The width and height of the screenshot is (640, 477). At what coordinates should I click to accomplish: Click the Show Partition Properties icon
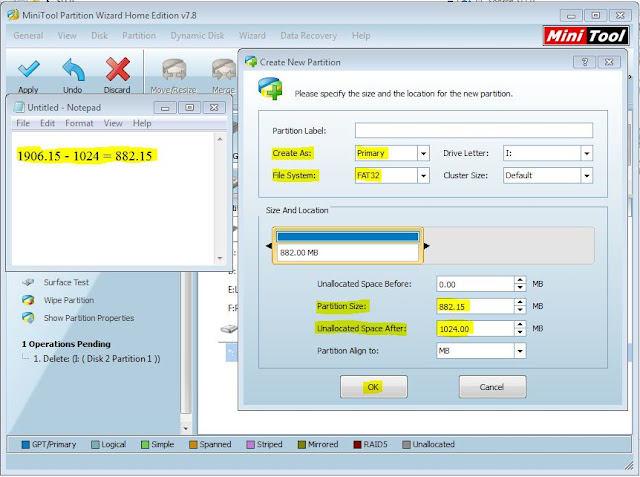(28, 318)
